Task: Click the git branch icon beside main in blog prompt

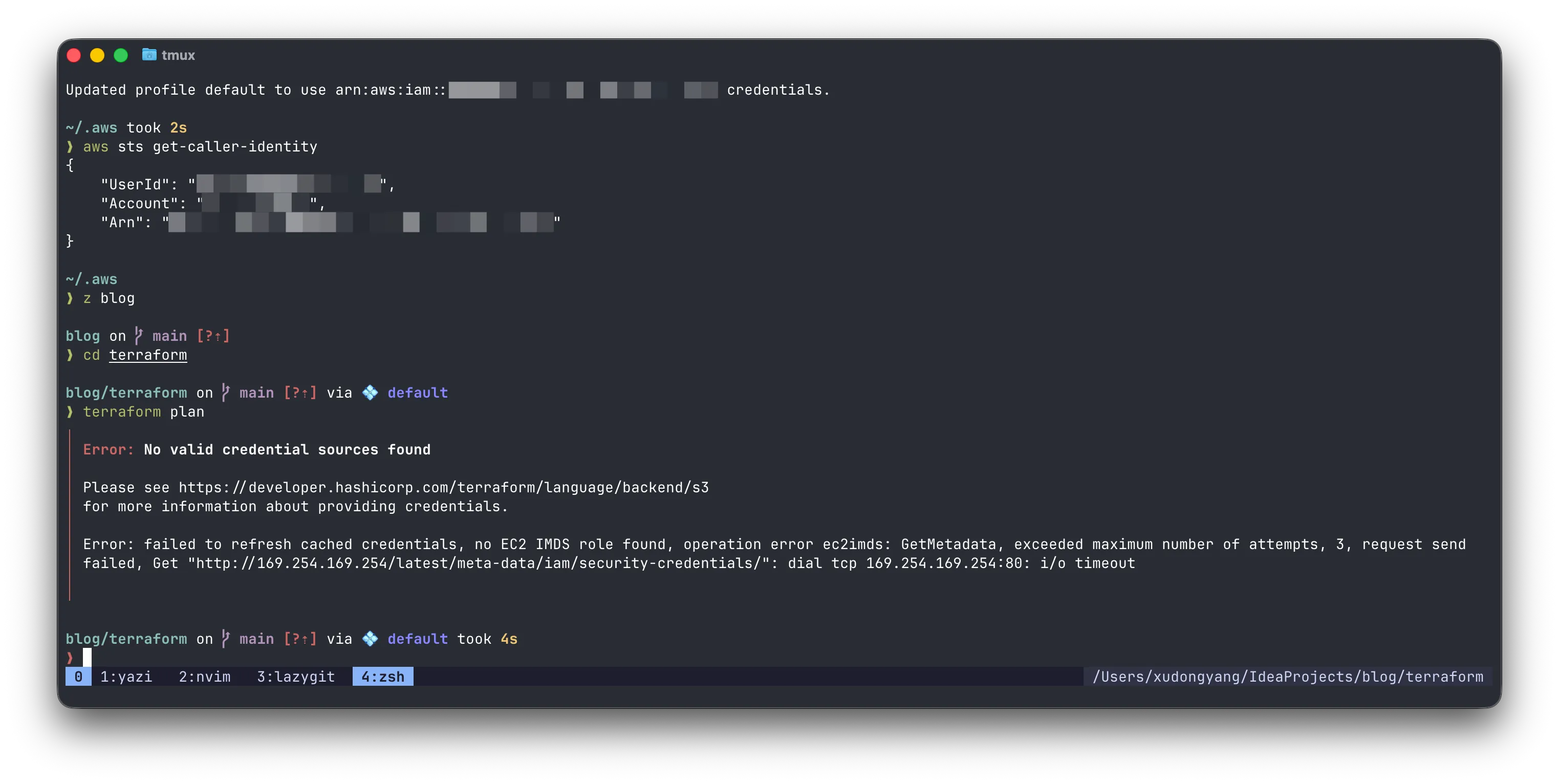Action: [139, 336]
